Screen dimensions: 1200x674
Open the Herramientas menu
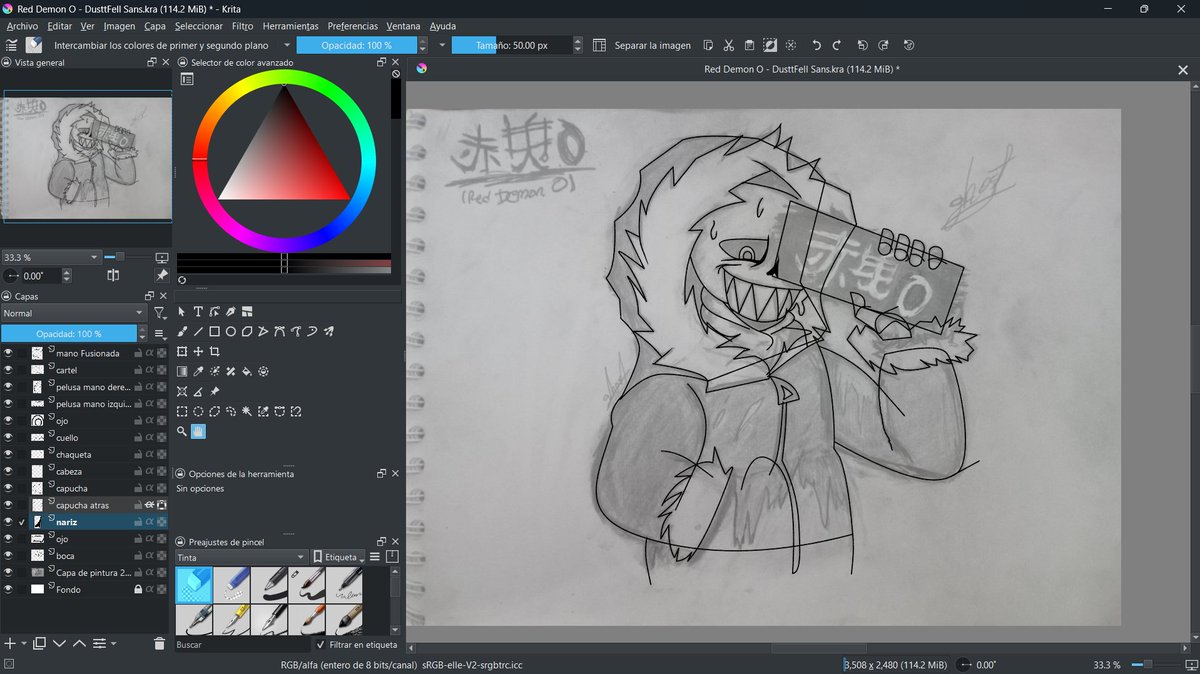tap(290, 25)
